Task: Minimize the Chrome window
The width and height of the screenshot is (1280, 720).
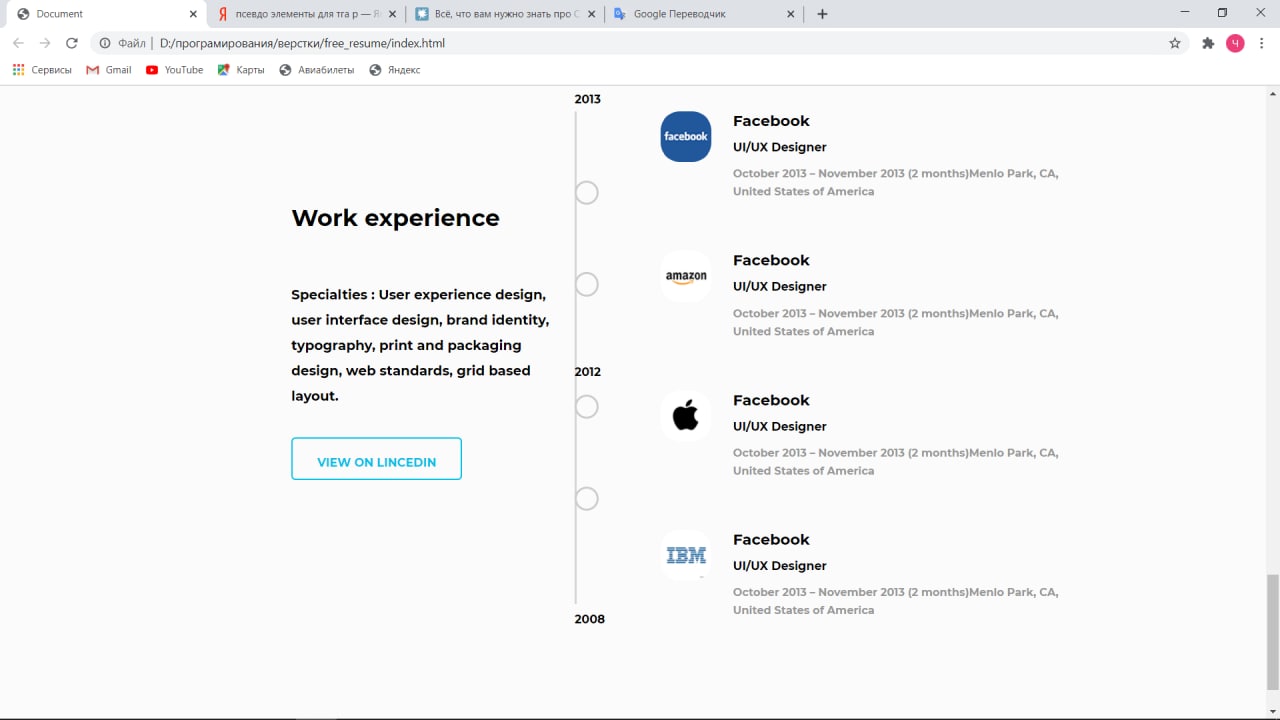Action: click(1185, 13)
